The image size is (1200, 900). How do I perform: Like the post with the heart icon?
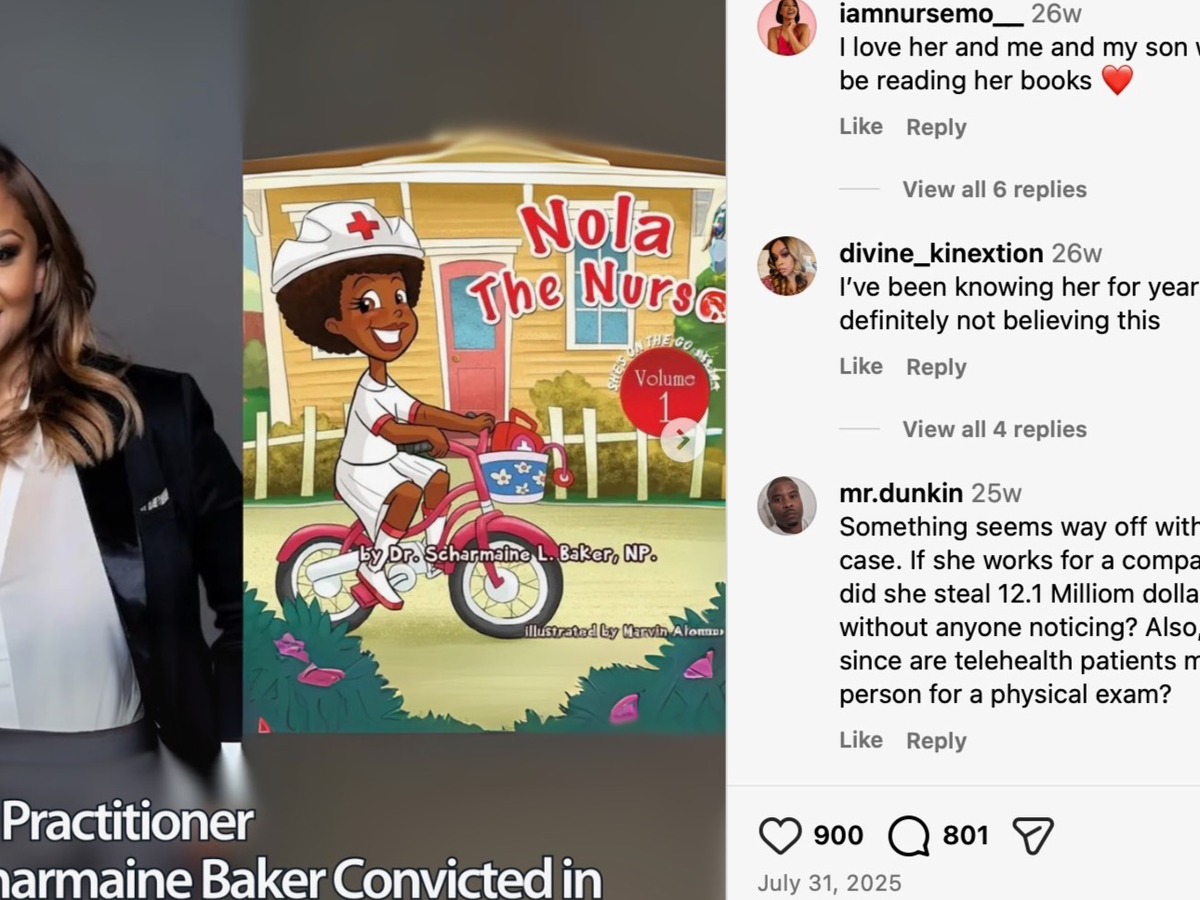[780, 835]
